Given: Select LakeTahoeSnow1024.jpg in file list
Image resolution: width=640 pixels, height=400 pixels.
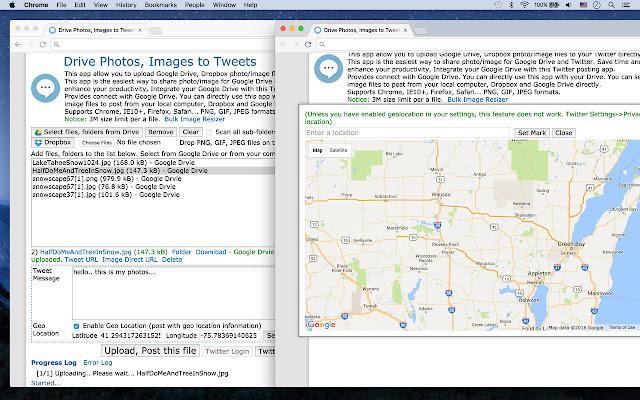Looking at the screenshot, I should [x=153, y=162].
